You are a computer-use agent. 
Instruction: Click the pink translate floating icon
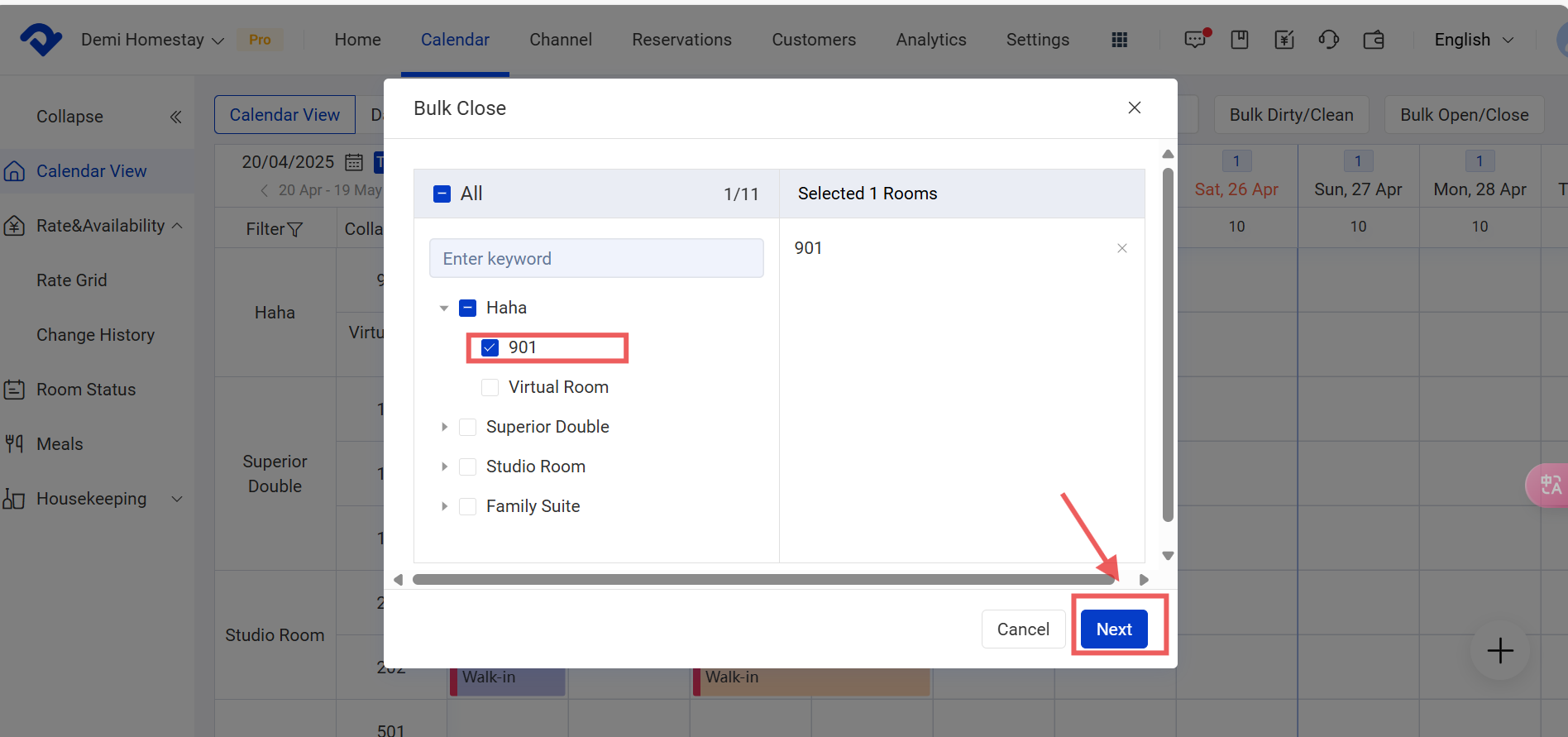[x=1549, y=485]
